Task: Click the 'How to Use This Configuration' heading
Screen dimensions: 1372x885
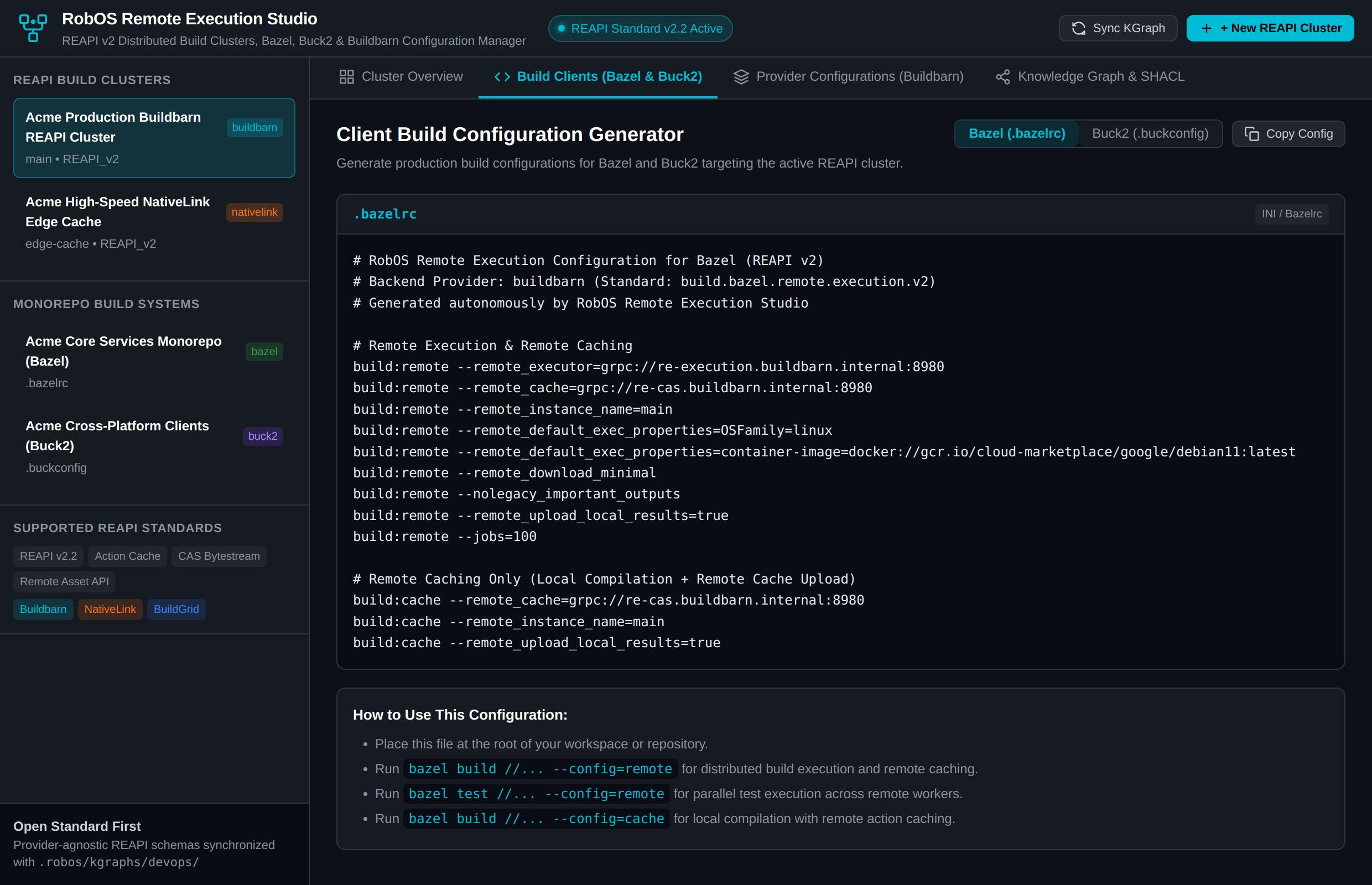Action: (x=460, y=714)
